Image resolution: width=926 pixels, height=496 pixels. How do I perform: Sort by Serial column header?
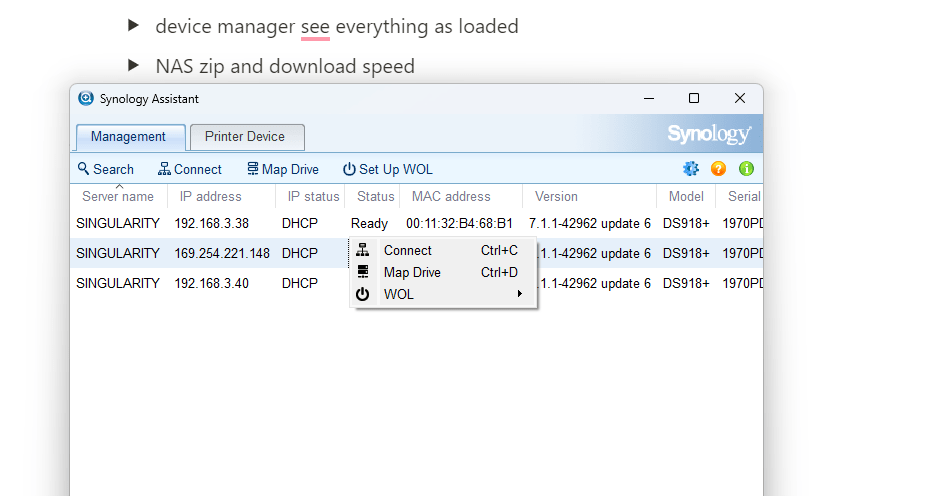pos(739,197)
